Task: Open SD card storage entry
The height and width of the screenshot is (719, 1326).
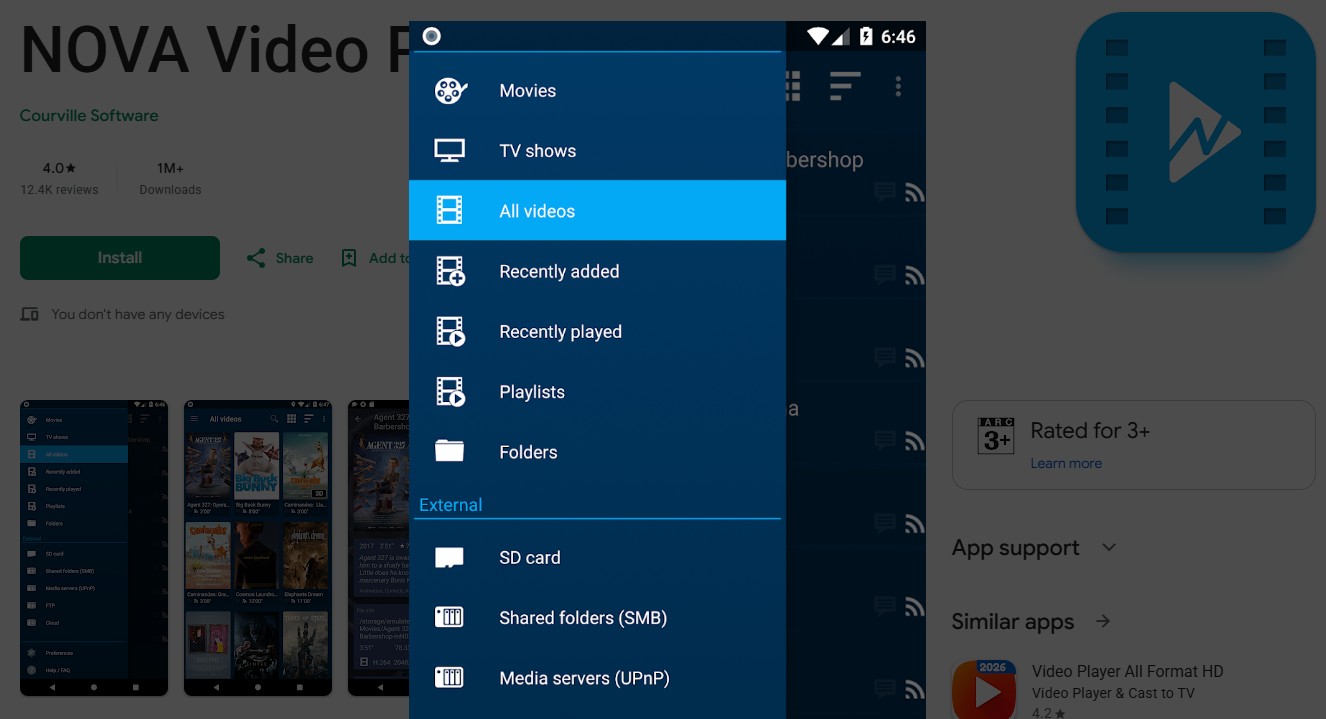Action: [x=597, y=558]
